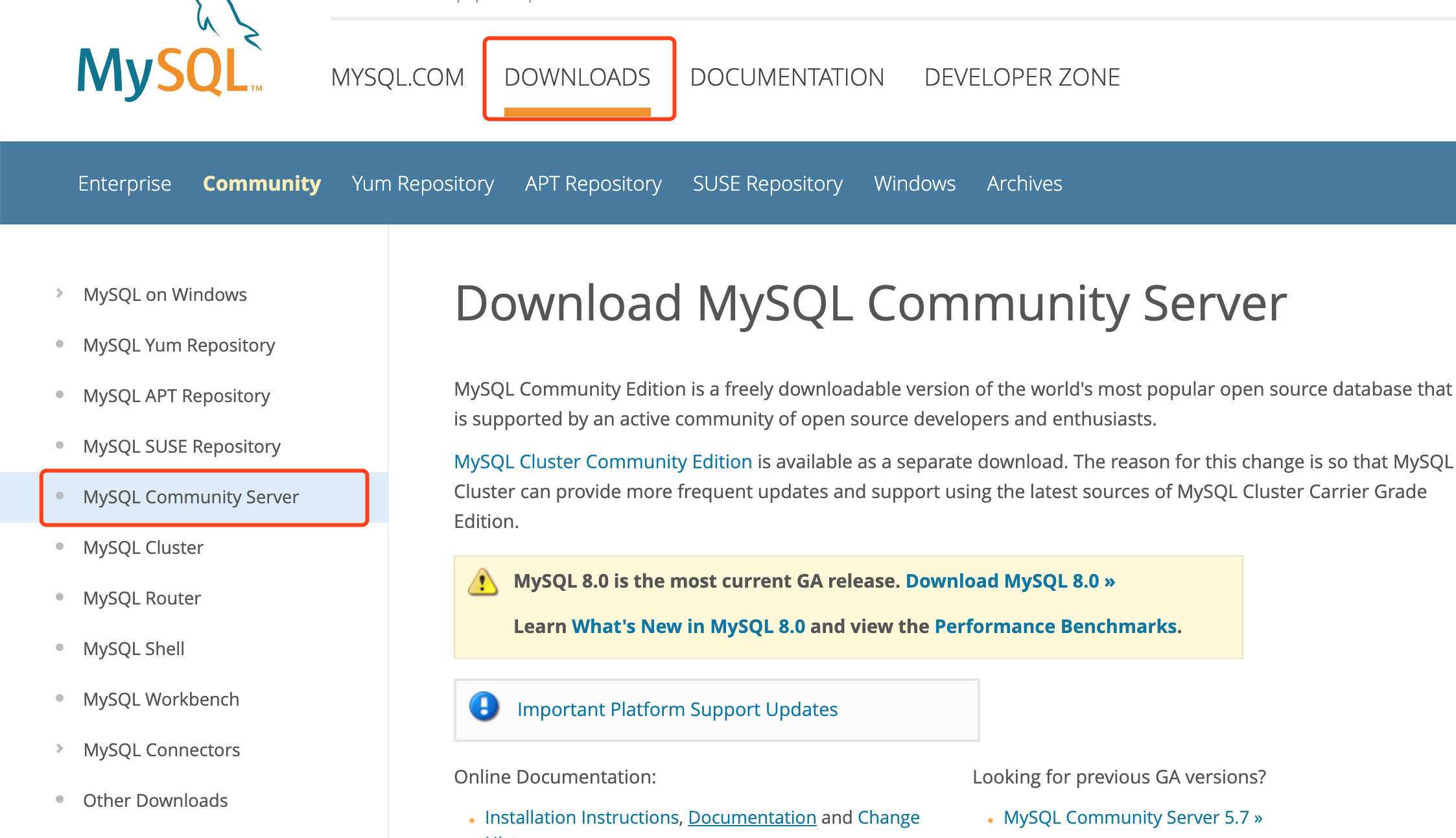Open the DEVELOPER ZONE tab

point(1022,78)
